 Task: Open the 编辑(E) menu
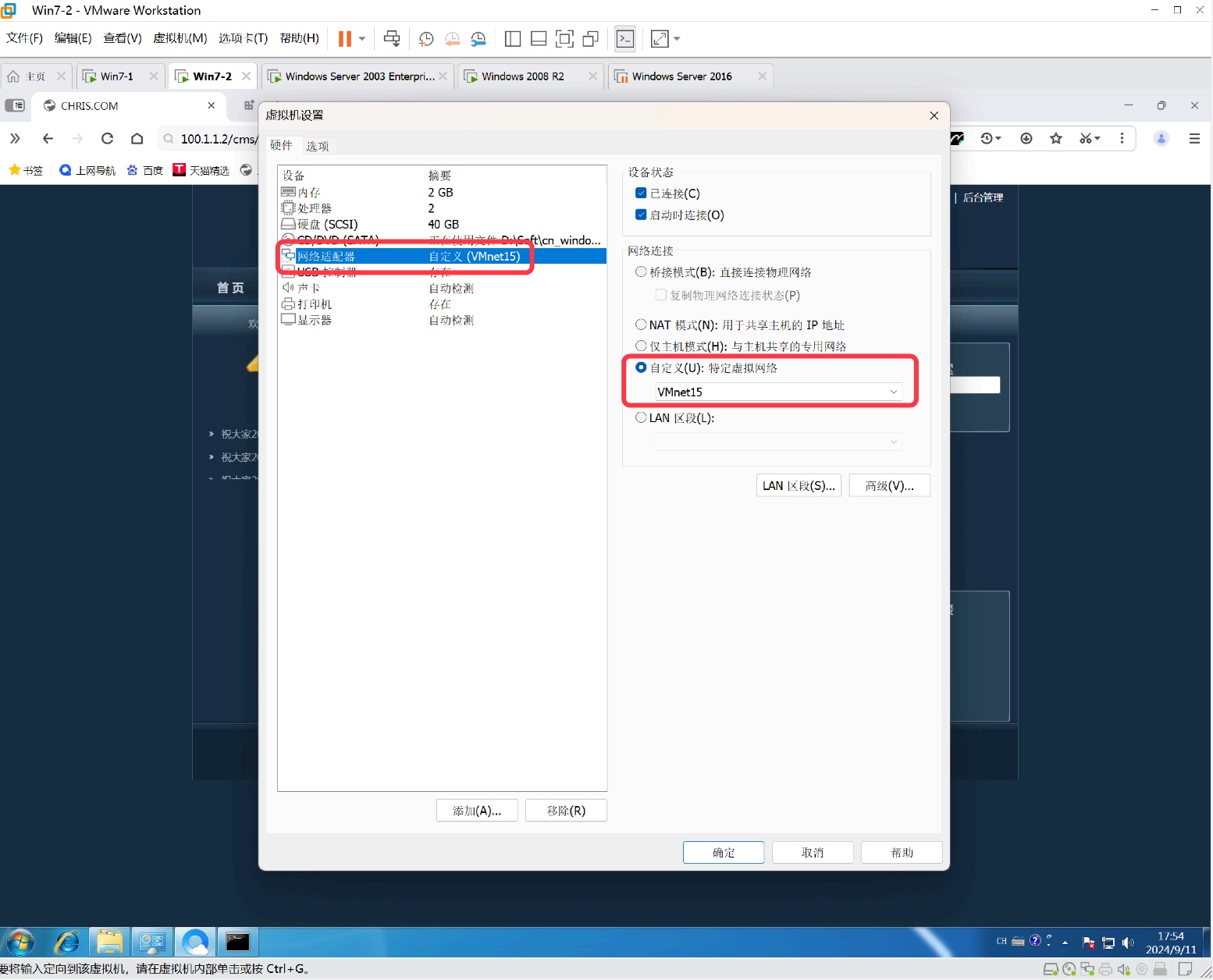coord(73,38)
